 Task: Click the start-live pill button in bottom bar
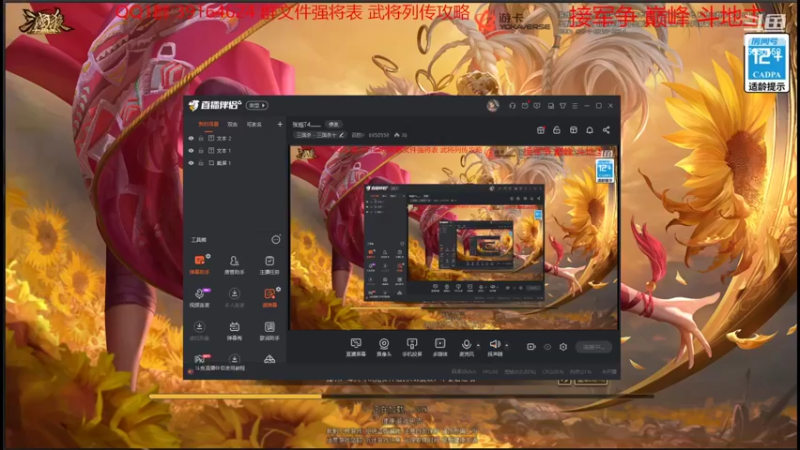point(593,347)
